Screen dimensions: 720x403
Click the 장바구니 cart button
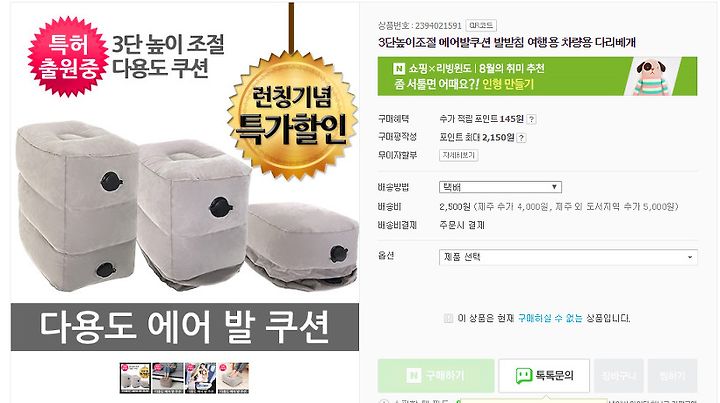pos(619,375)
